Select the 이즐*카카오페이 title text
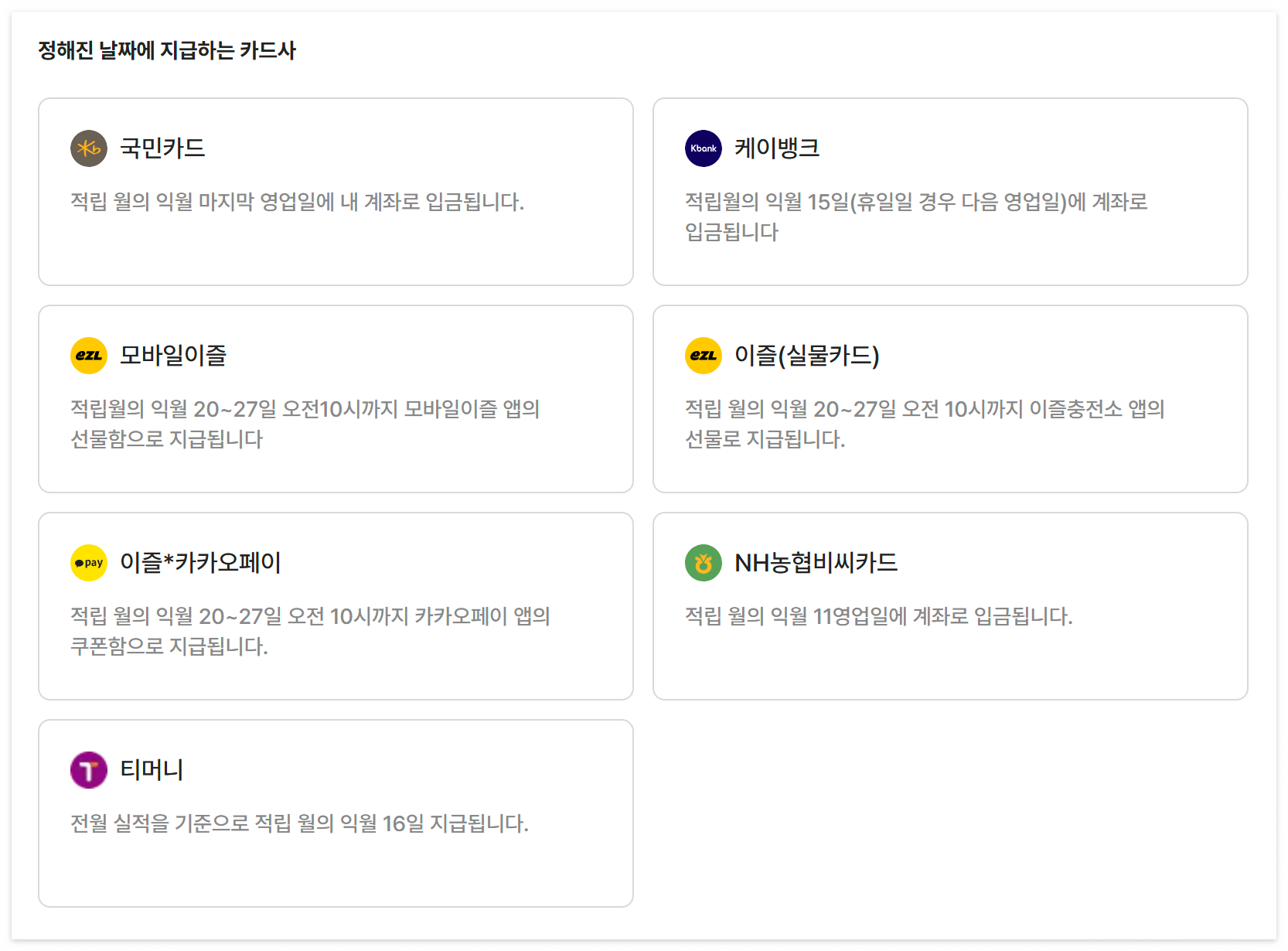This screenshot has height=951, width=1288. click(x=200, y=562)
